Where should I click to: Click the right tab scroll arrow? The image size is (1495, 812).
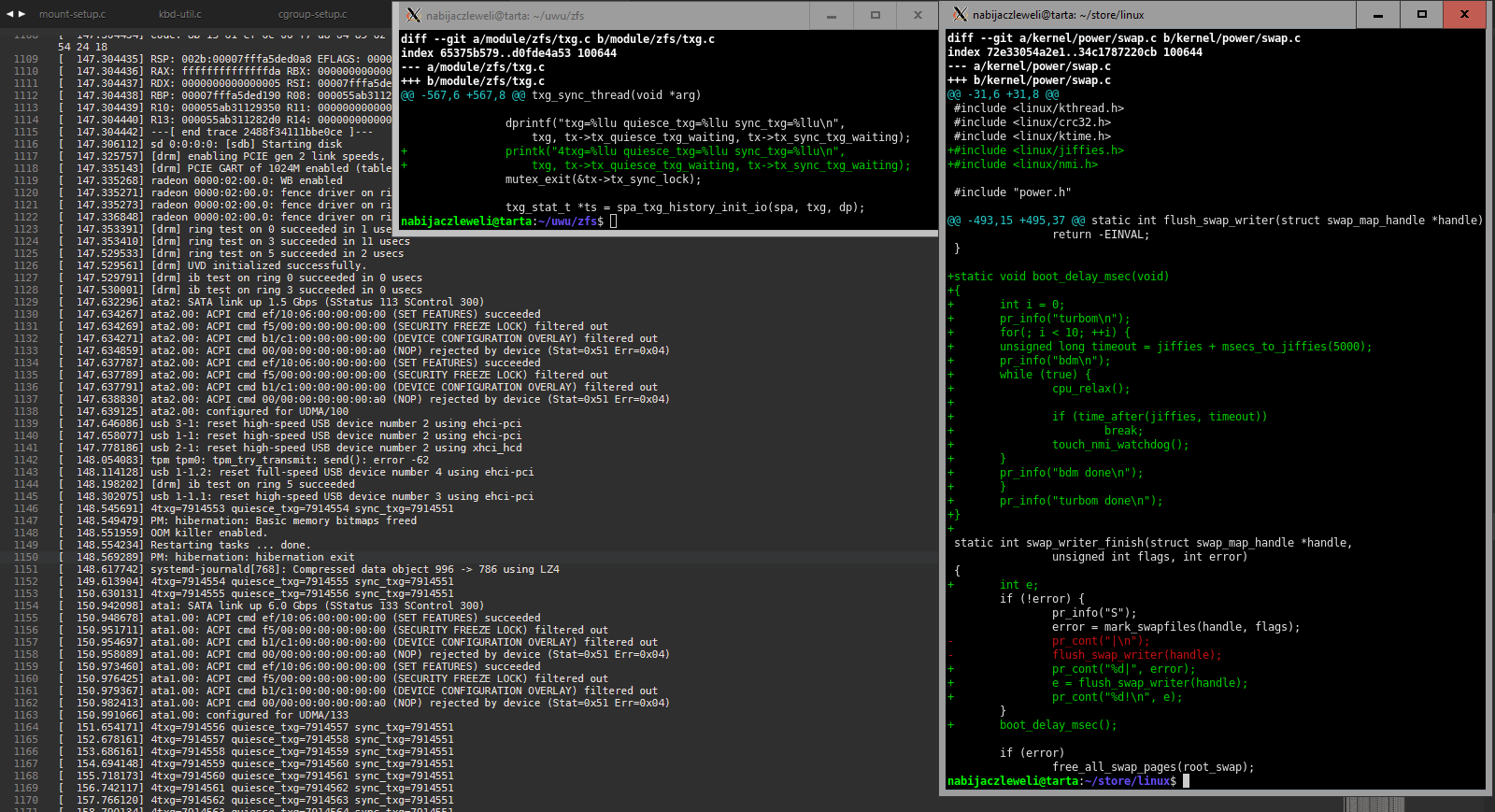[22, 14]
